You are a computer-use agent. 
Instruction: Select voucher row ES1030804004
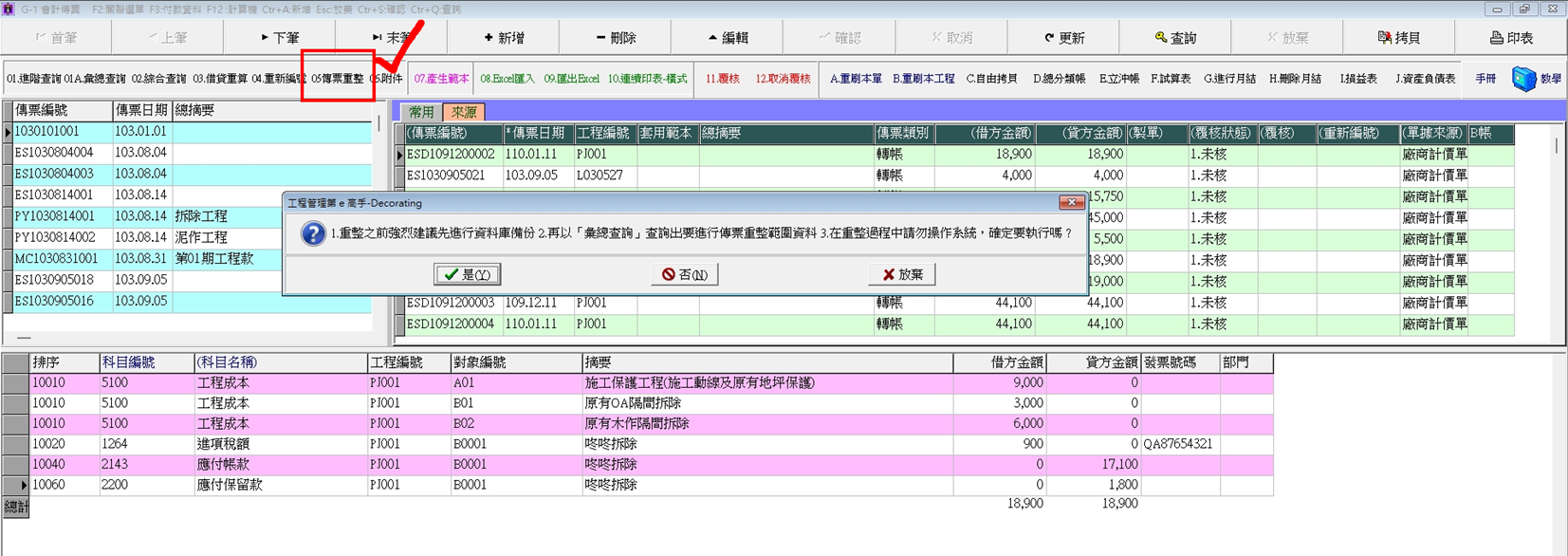coord(192,152)
